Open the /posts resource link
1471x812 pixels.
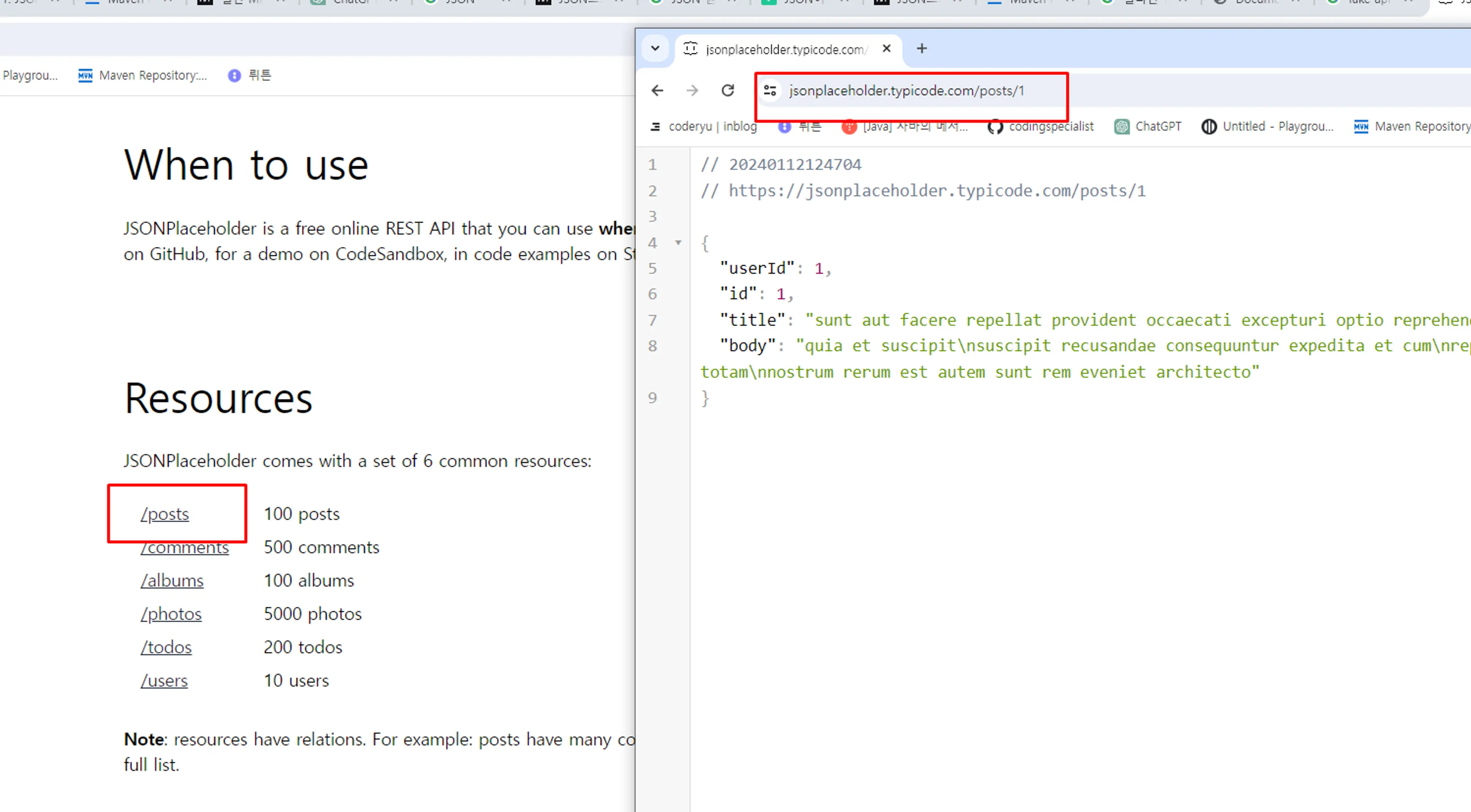164,514
